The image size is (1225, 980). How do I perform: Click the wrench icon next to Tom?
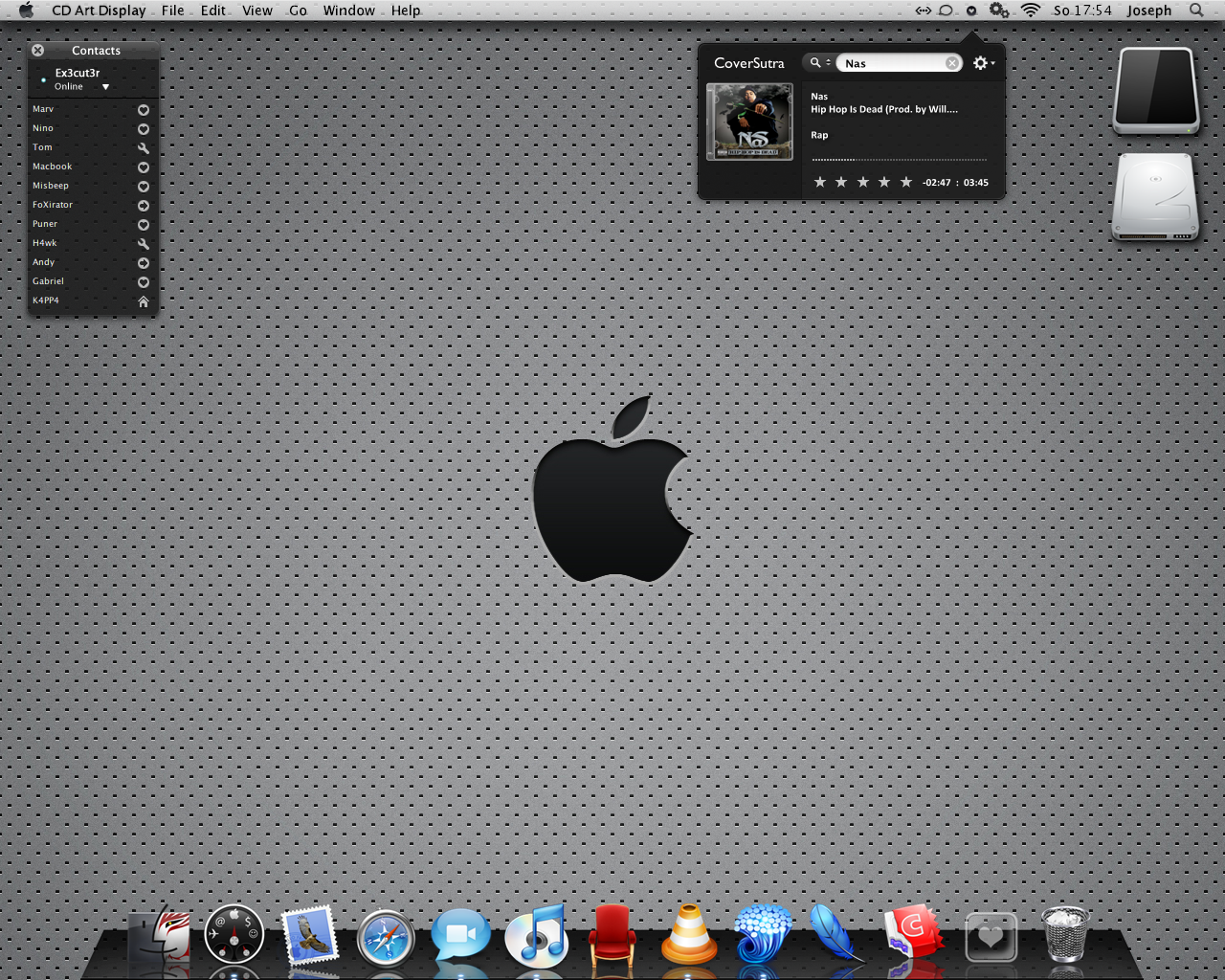tap(144, 148)
